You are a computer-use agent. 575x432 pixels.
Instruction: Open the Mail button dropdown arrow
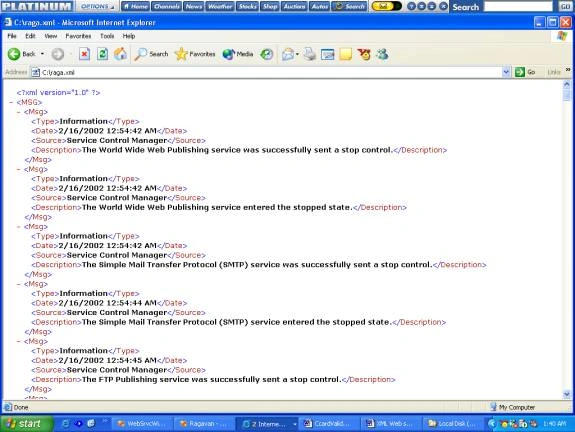click(297, 54)
